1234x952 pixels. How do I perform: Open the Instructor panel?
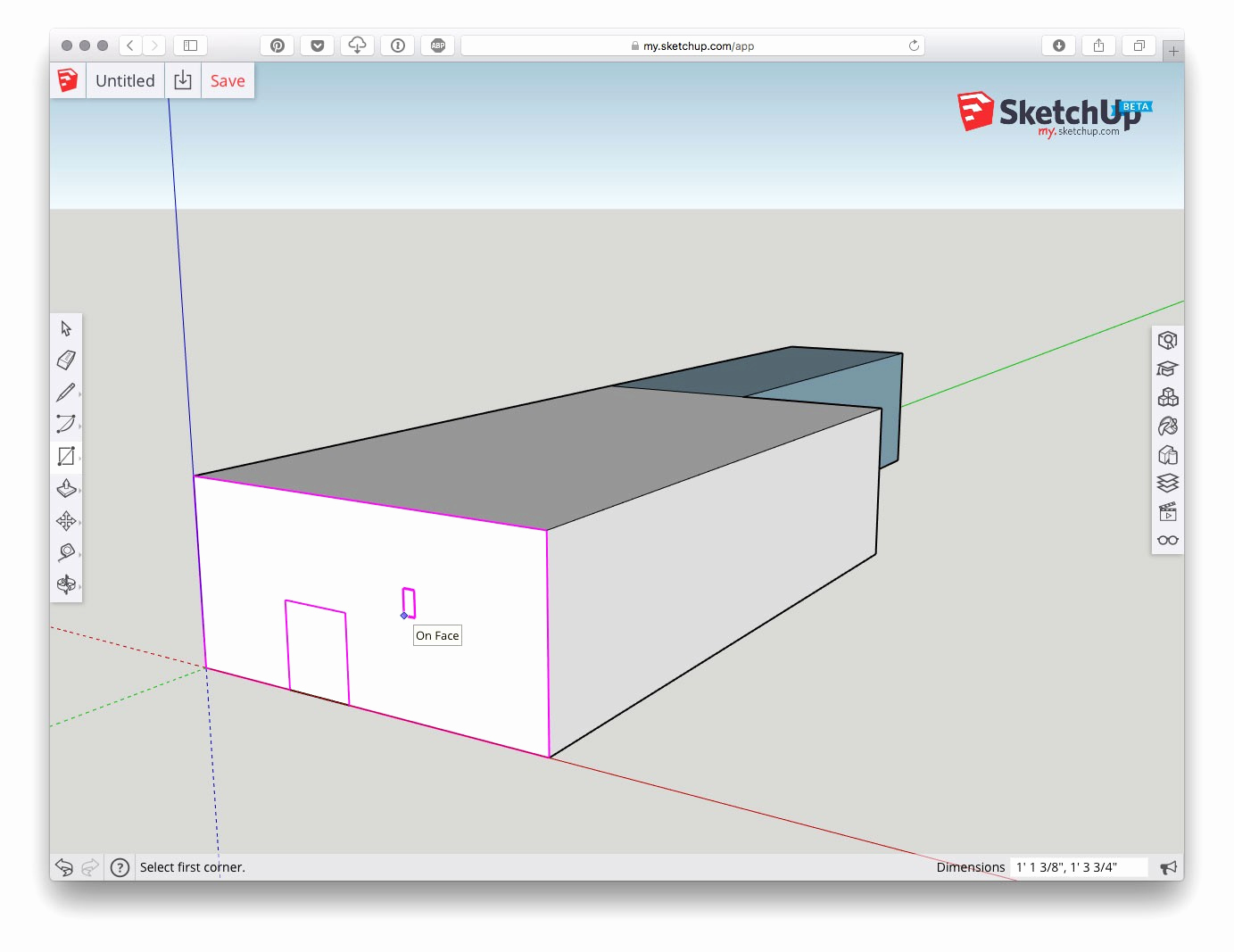coord(1167,368)
